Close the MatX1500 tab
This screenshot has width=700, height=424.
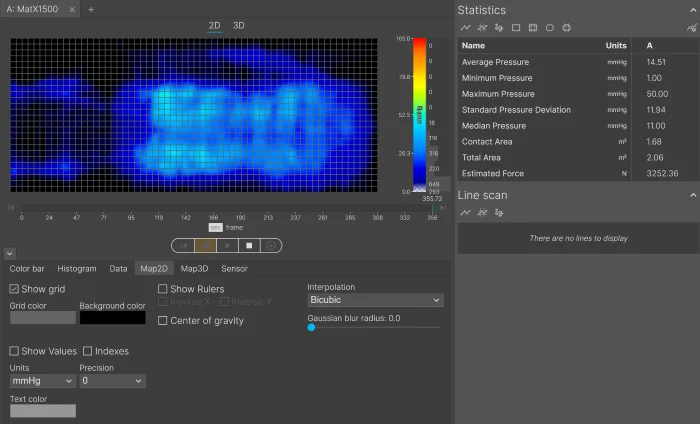[73, 9]
